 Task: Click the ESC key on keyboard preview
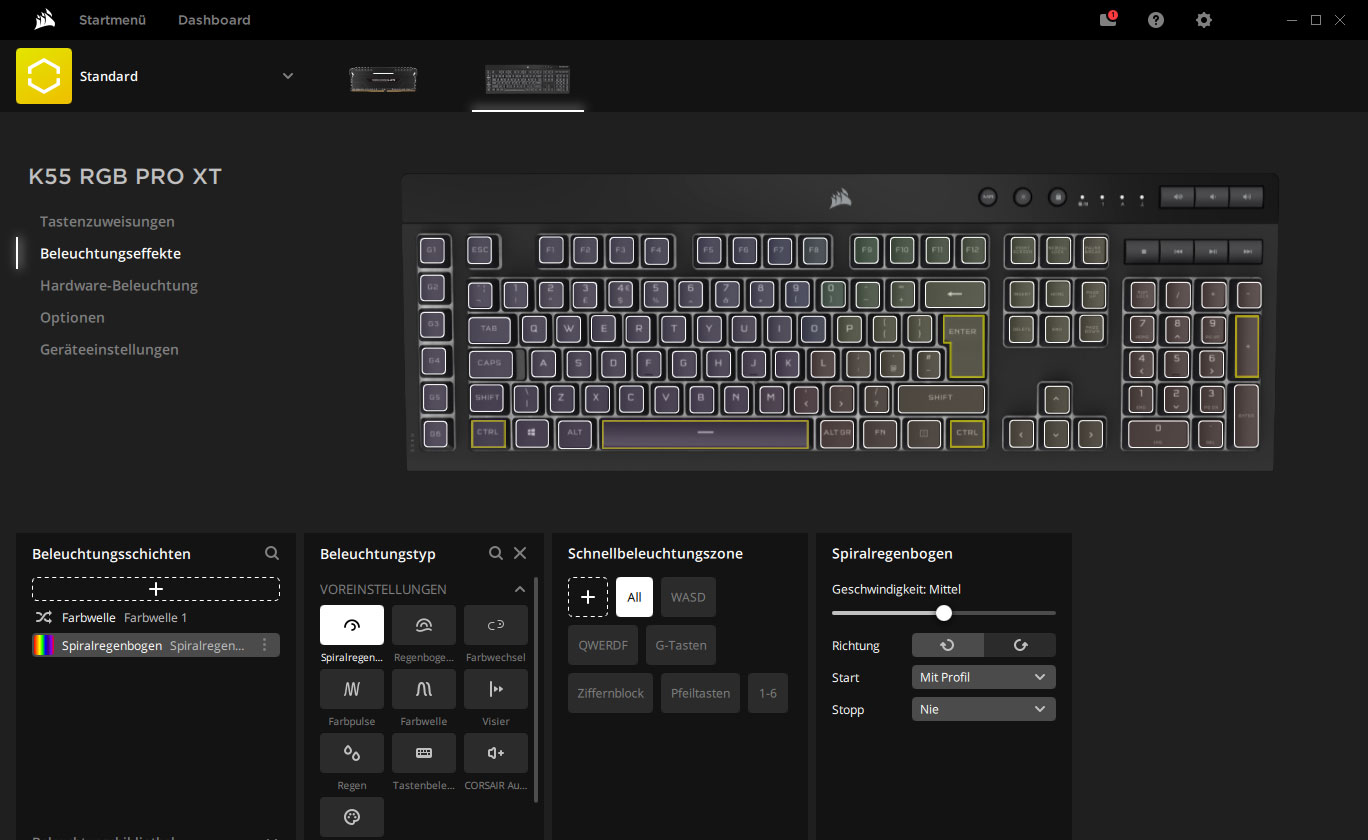[x=480, y=250]
